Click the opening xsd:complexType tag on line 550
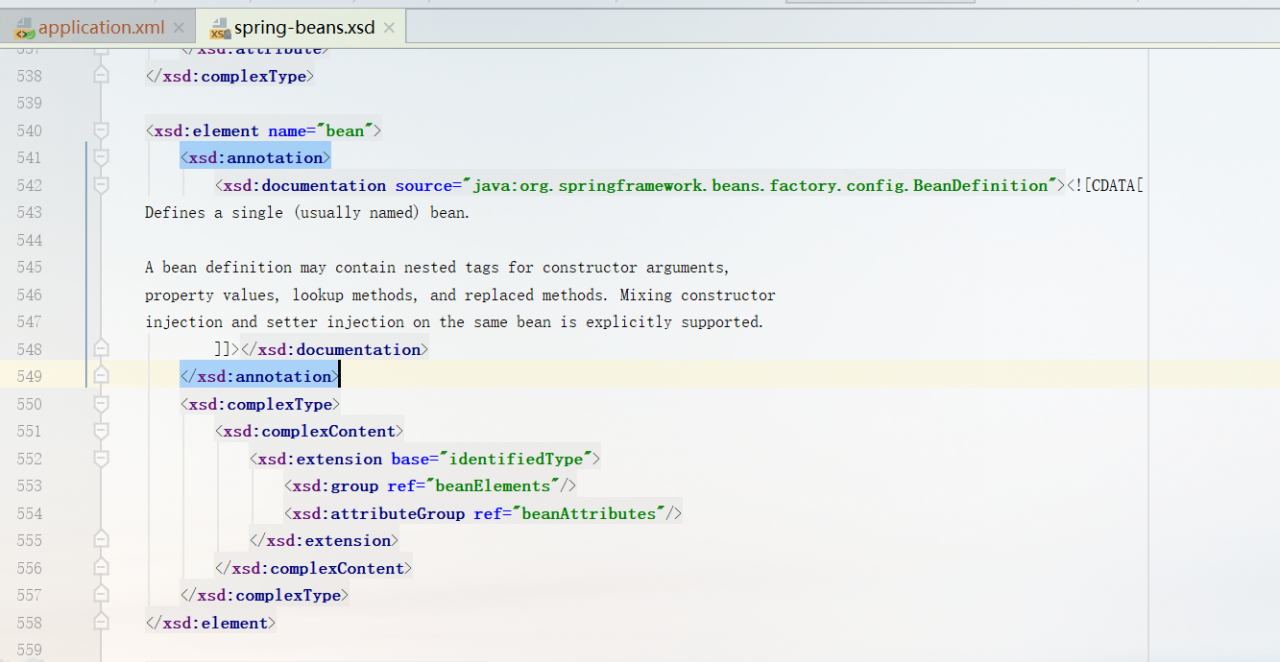The width and height of the screenshot is (1280, 662). tap(260, 404)
